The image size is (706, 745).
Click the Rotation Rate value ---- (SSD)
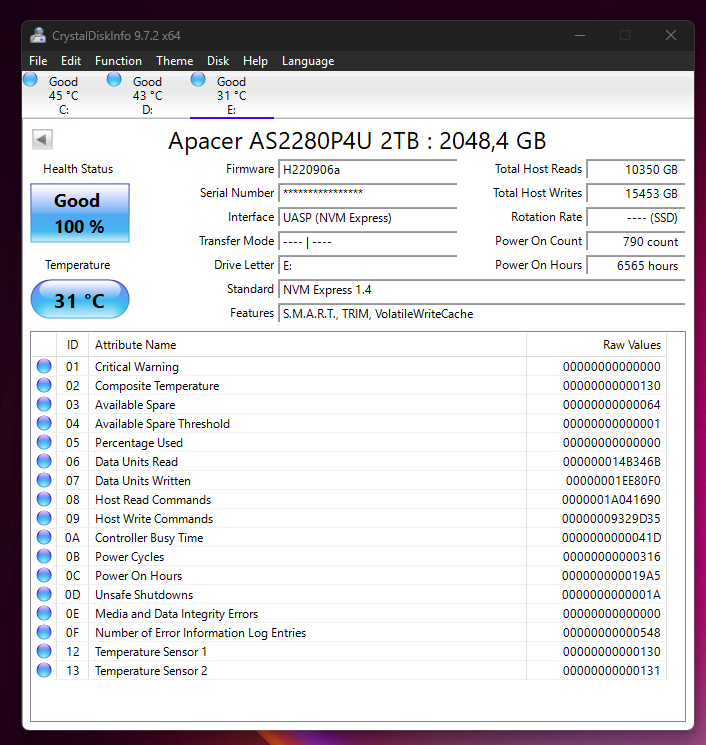click(x=636, y=218)
